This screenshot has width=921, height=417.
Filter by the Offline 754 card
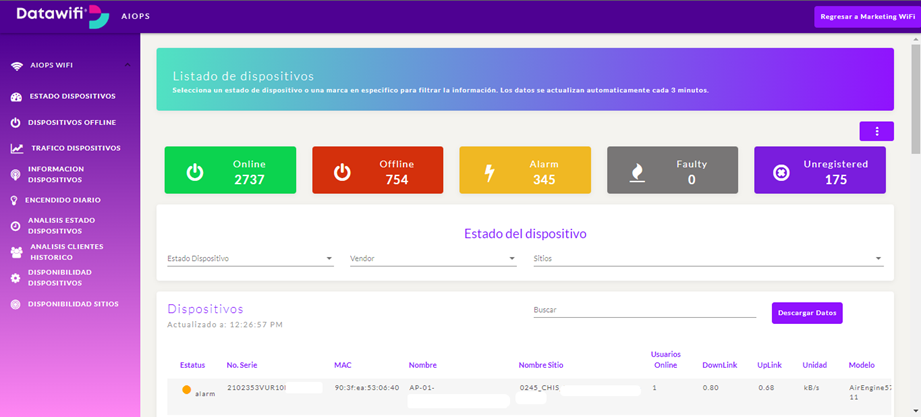click(x=378, y=170)
